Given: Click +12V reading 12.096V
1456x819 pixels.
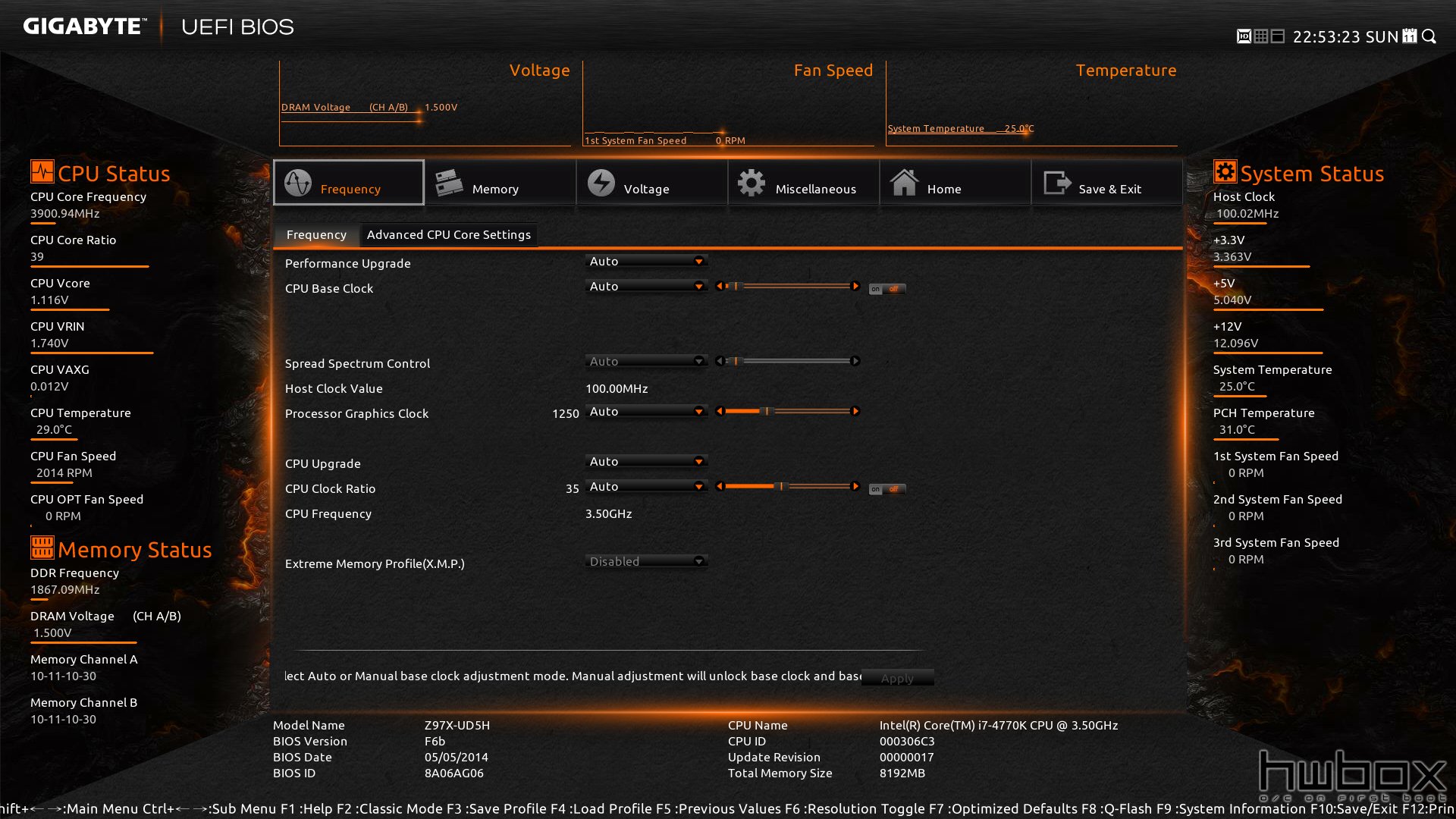Looking at the screenshot, I should point(1236,344).
